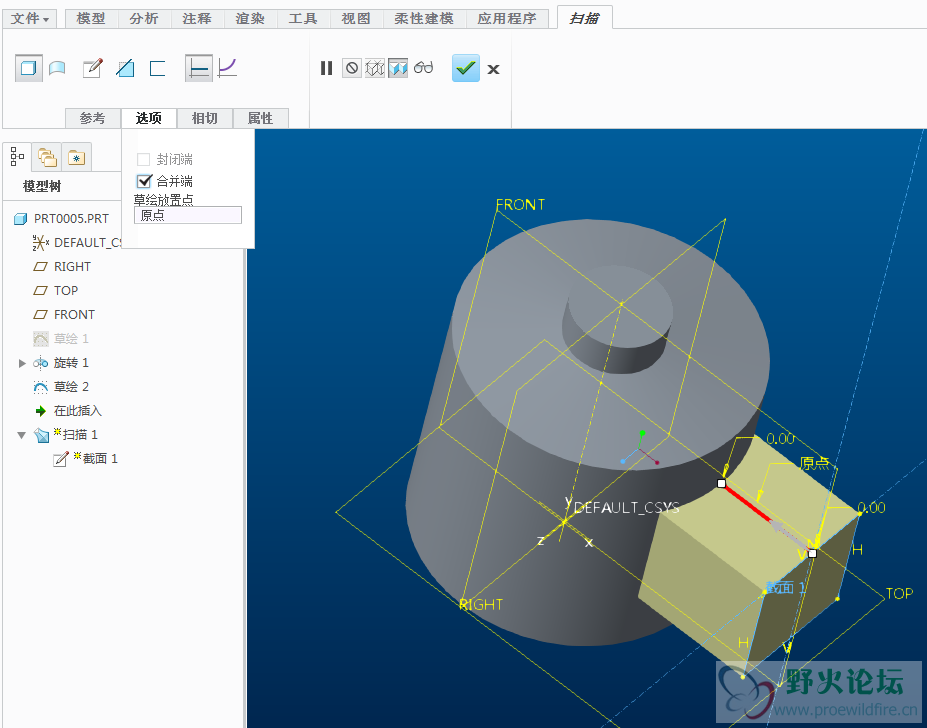Choose the variable section sweep icon

[x=228, y=68]
